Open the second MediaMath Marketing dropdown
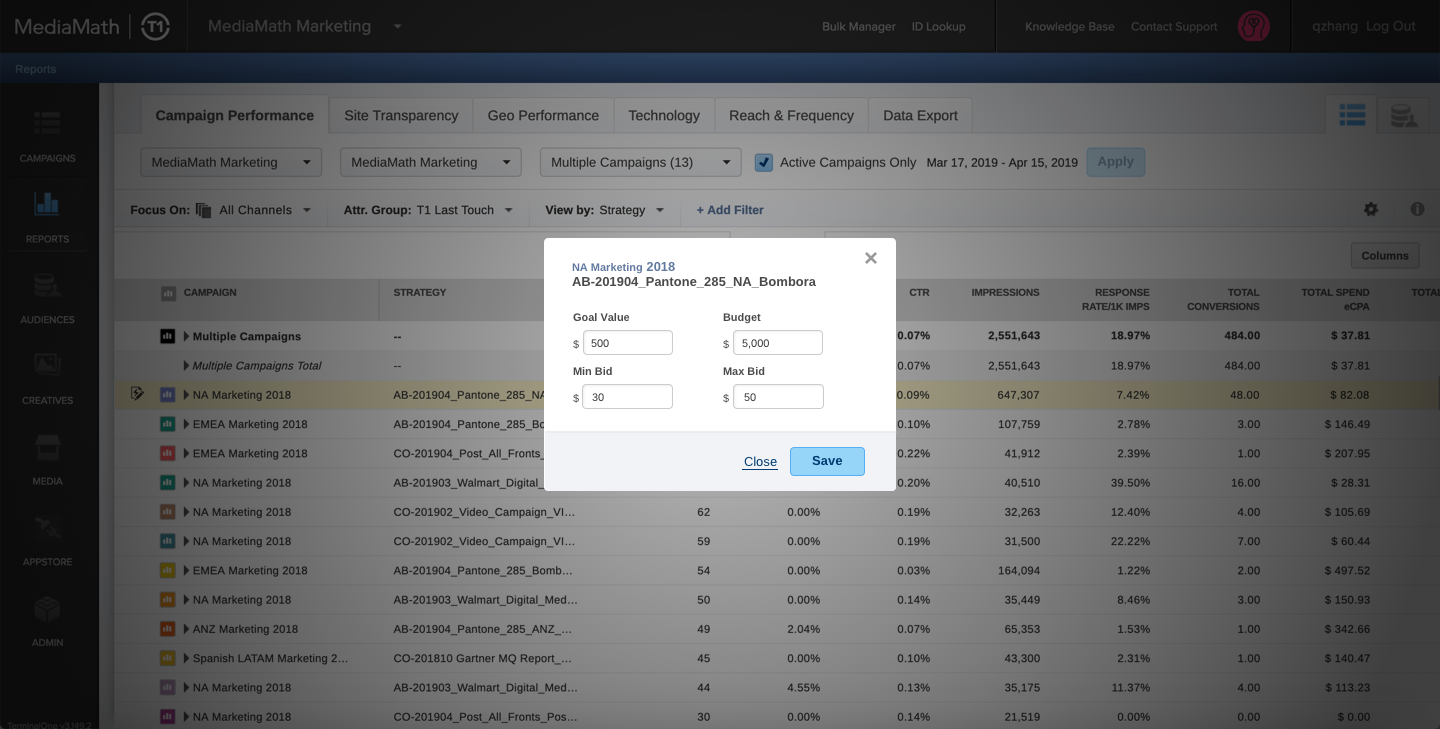 [x=431, y=162]
